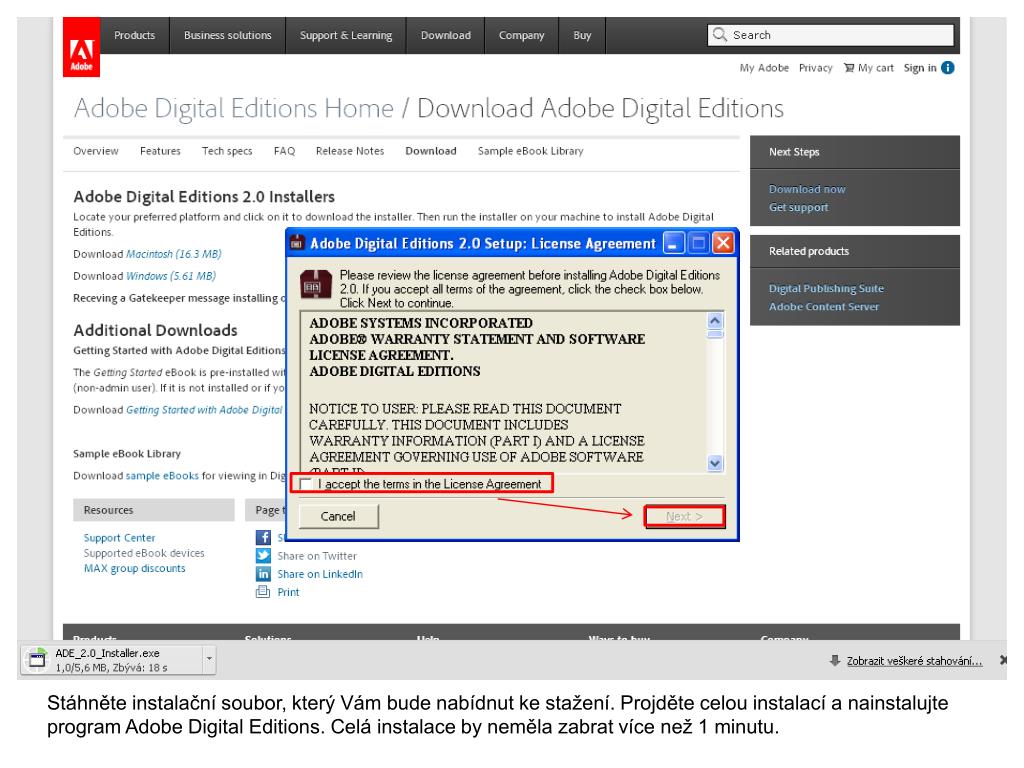Click the Sign in link
1024x768 pixels.
pos(920,68)
